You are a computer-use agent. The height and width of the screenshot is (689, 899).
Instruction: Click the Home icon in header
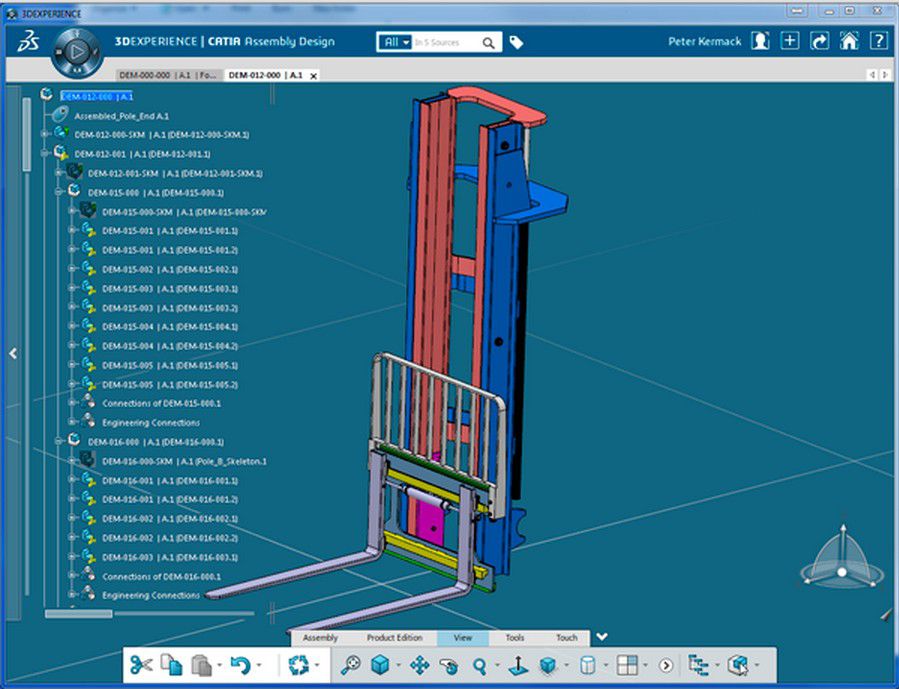[849, 41]
